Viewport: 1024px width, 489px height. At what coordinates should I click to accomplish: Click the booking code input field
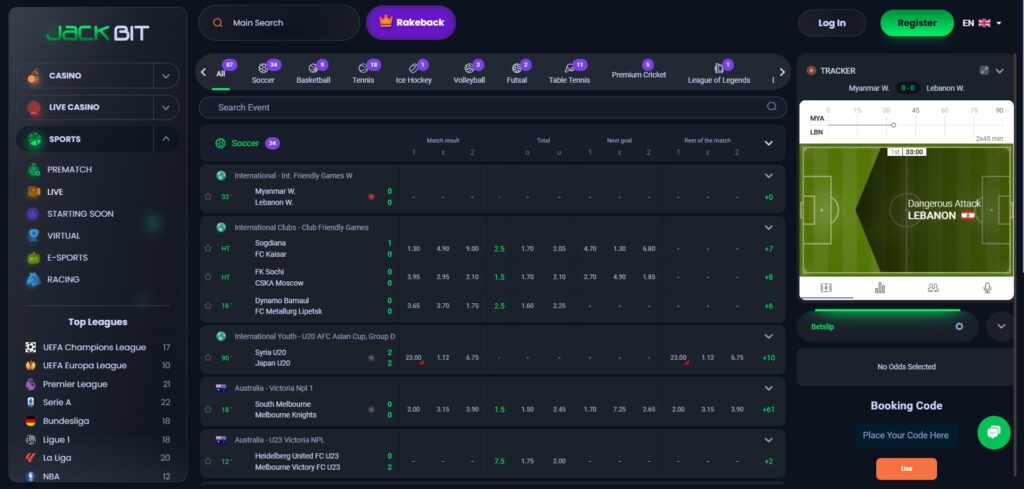pos(905,435)
